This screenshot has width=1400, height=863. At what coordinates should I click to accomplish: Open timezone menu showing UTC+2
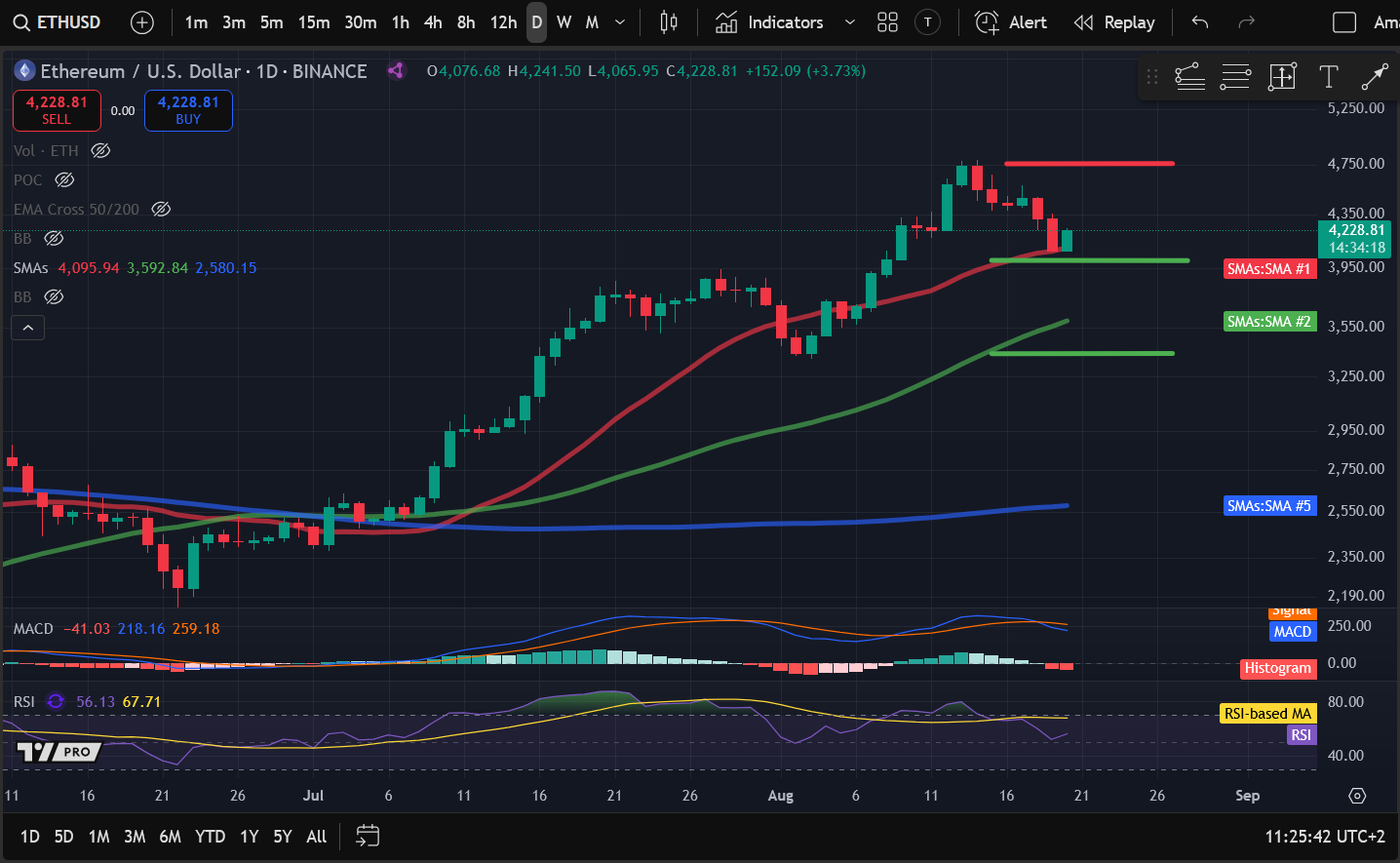click(1325, 837)
